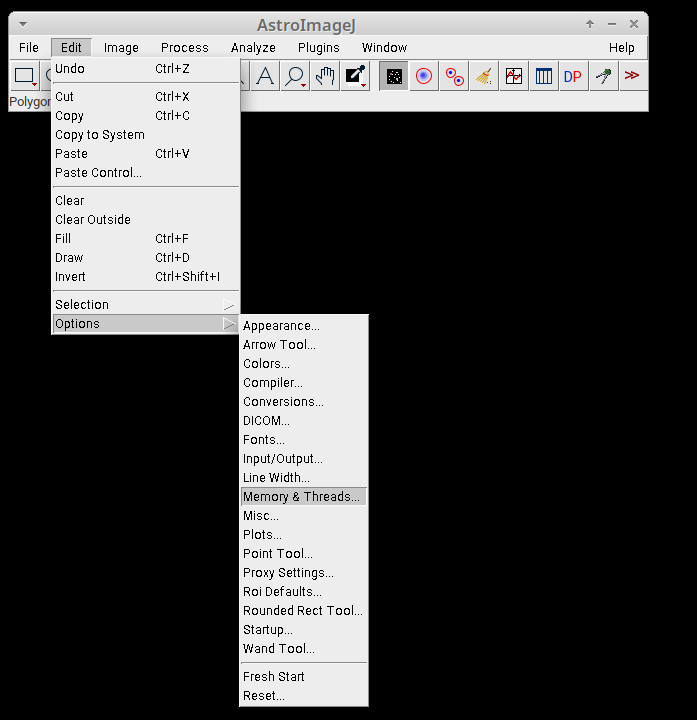
Task: Open the Window menu
Action: (384, 48)
